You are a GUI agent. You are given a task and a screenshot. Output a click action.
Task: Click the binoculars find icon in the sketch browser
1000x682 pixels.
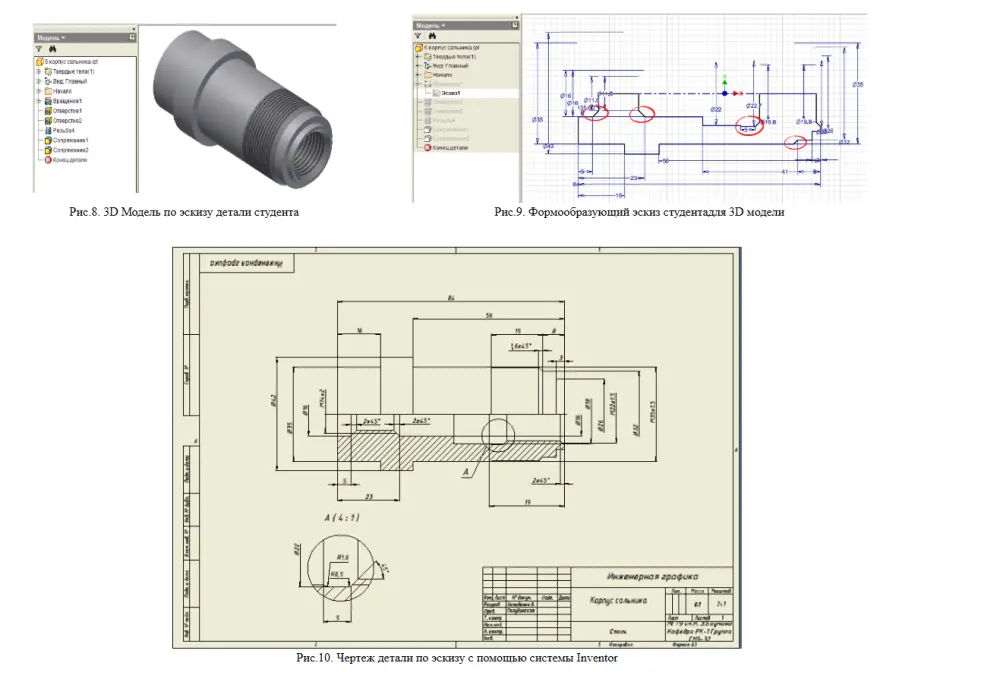pos(432,36)
